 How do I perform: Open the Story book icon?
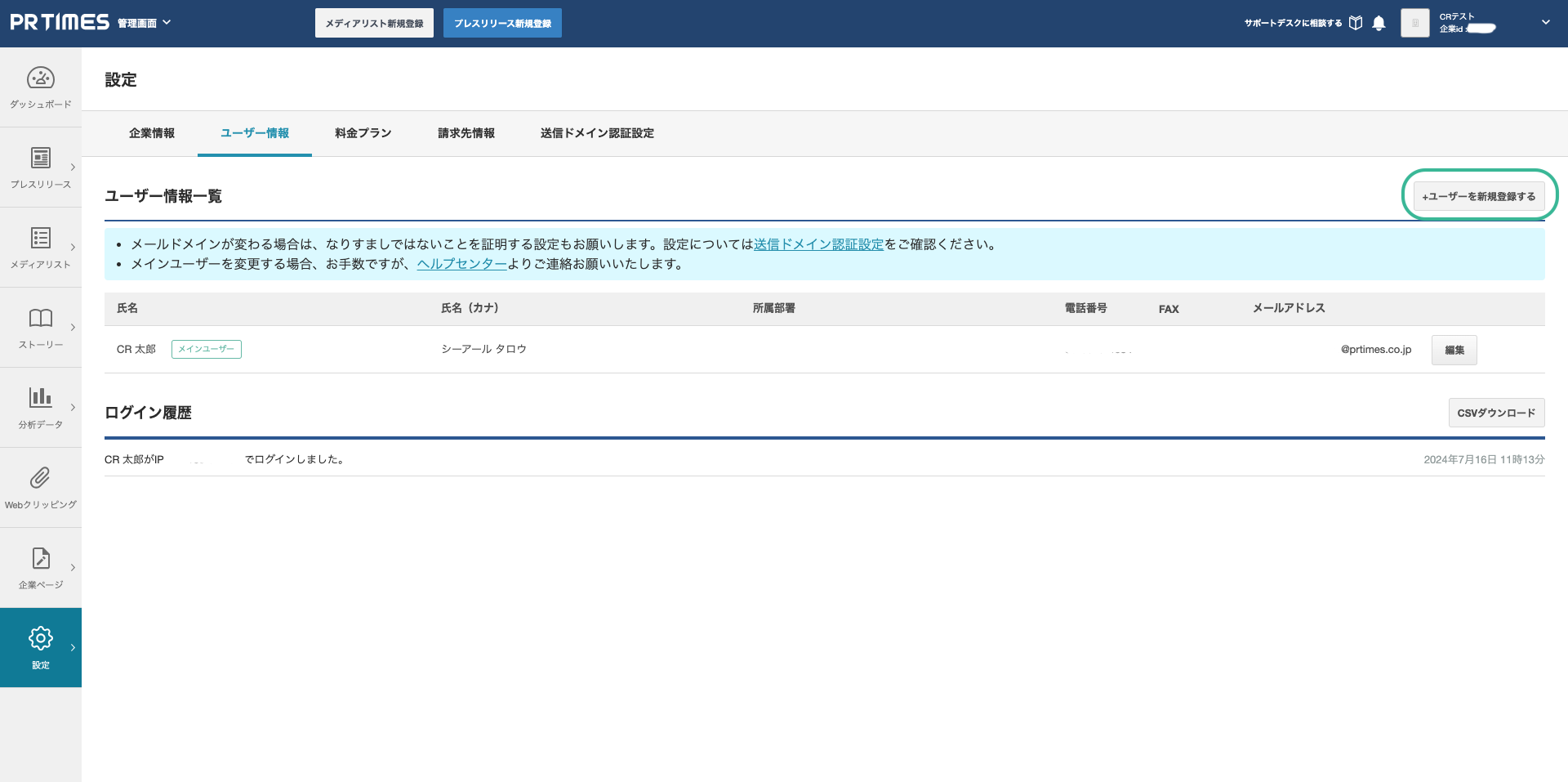pos(40,318)
